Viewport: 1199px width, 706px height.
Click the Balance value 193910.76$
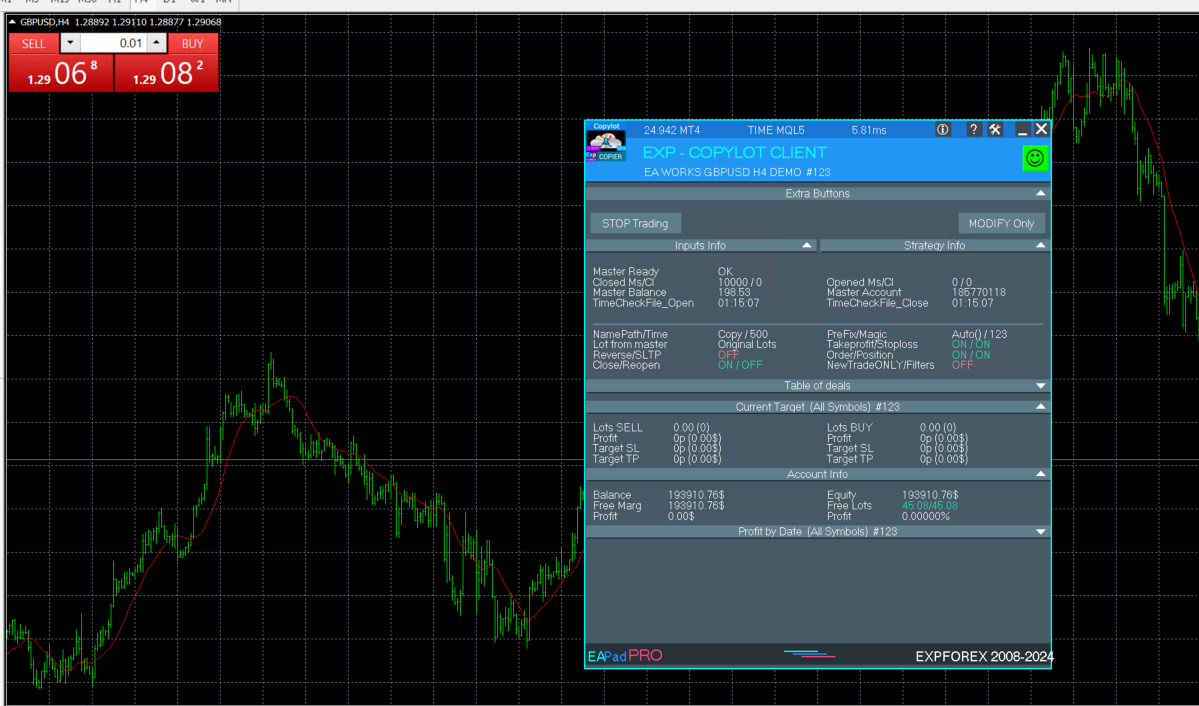coord(696,495)
